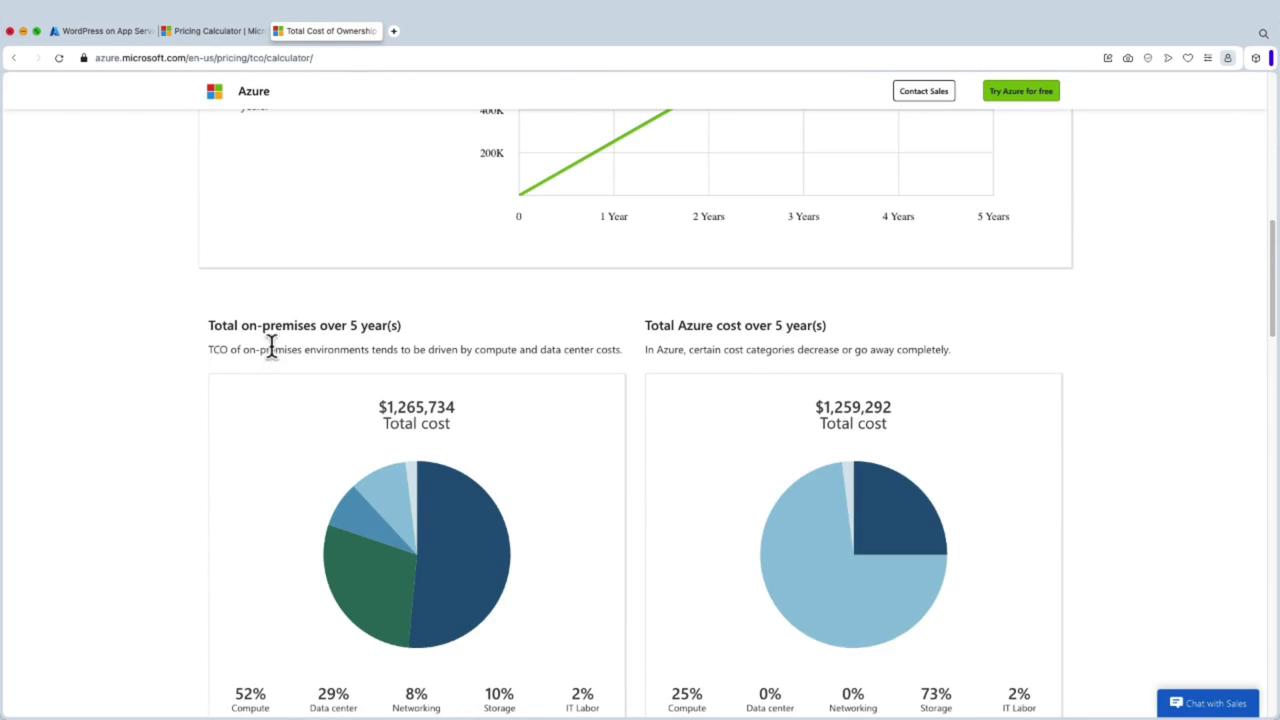1280x720 pixels.
Task: Click the profile account icon in toolbar
Action: point(1228,58)
